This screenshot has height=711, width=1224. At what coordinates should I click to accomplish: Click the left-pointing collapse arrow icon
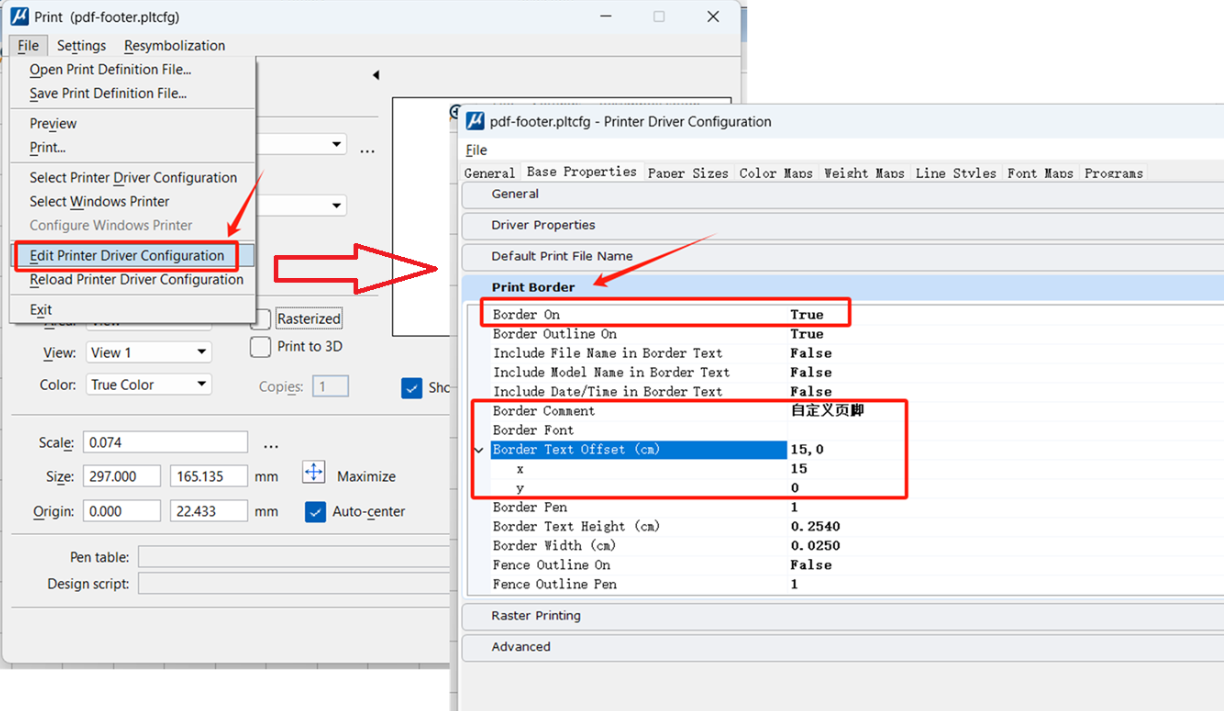tap(376, 75)
